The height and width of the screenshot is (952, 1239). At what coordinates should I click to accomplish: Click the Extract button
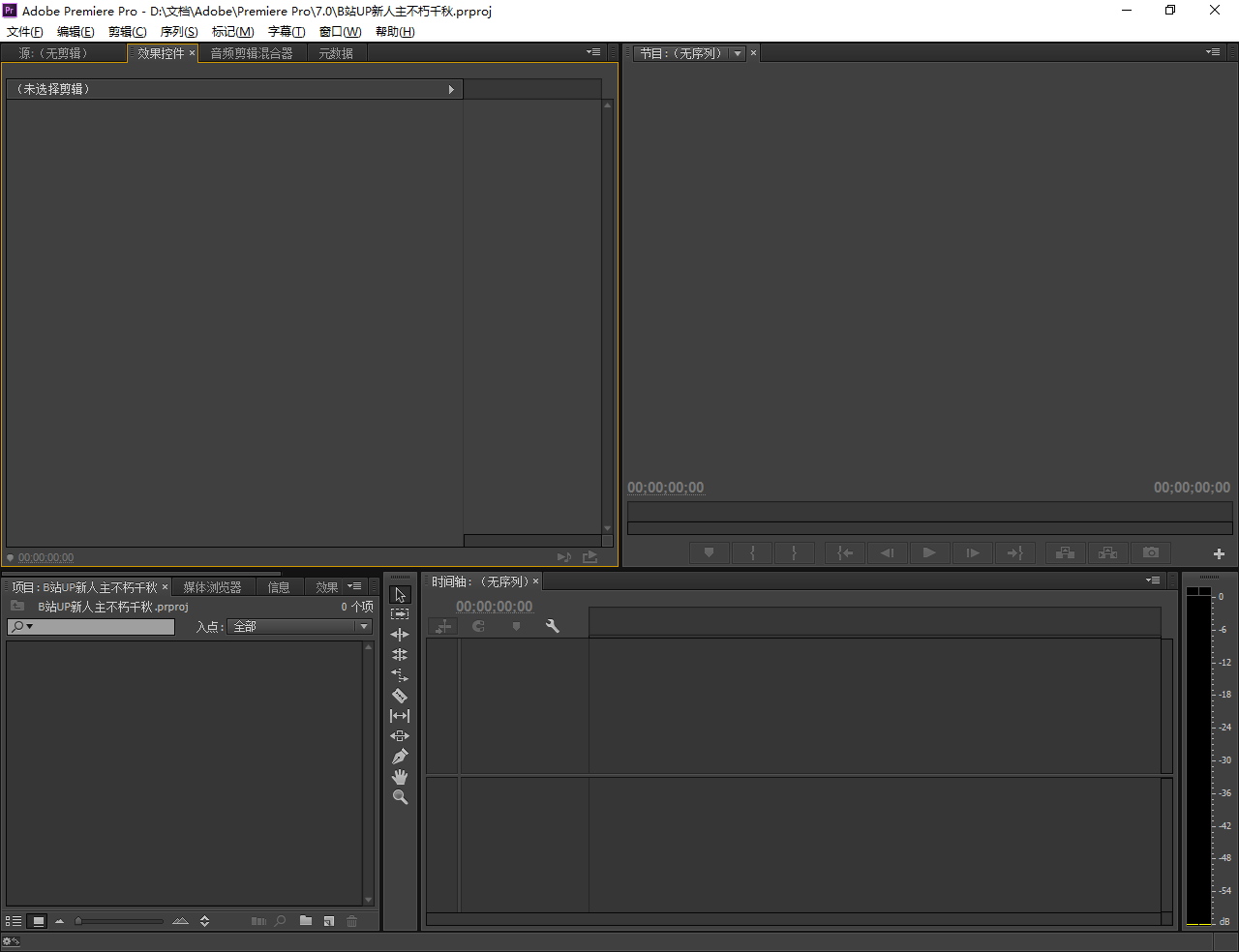1107,552
